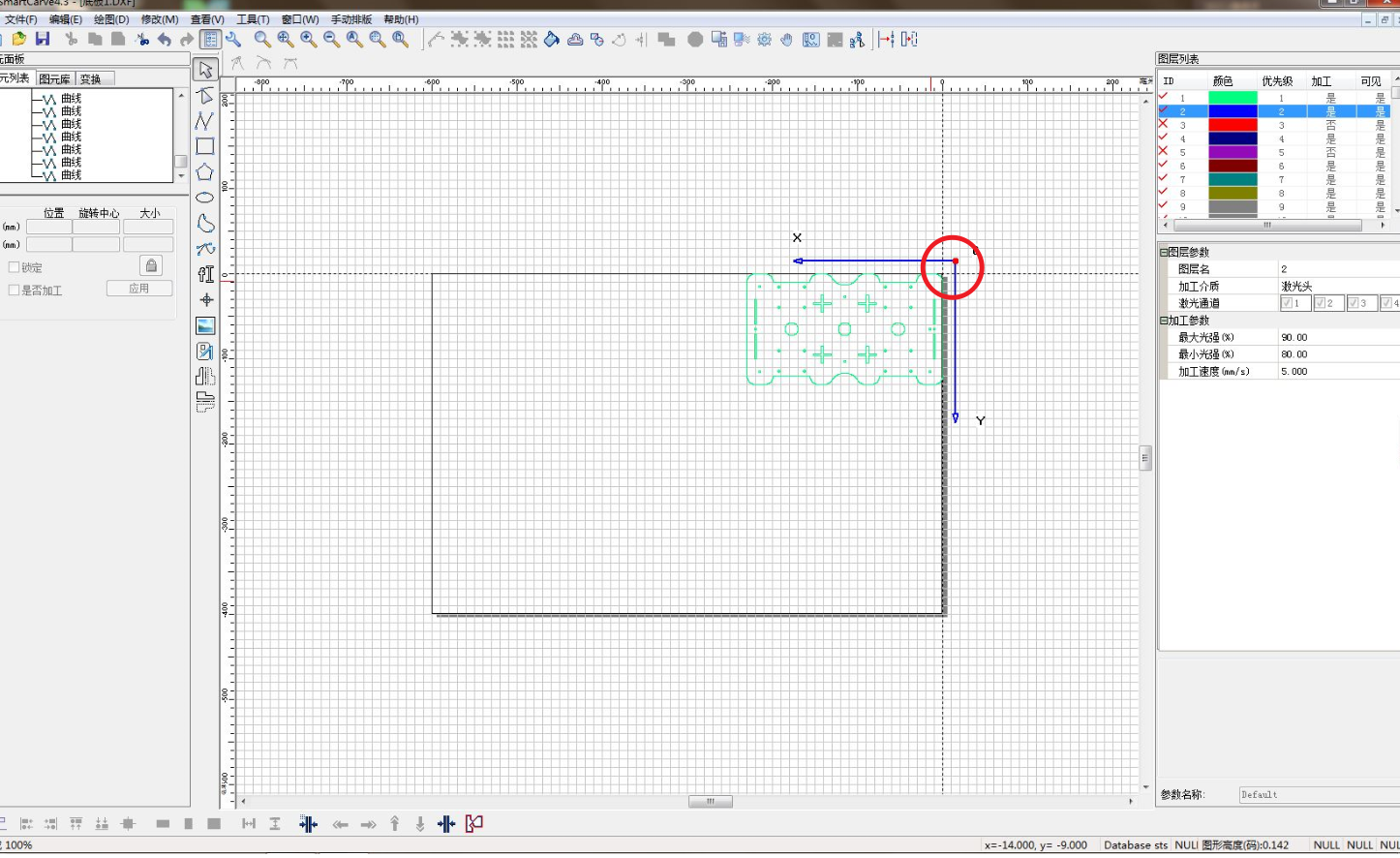Click the 可见 column header
Screen dimensions: 1400x858
click(x=1371, y=81)
